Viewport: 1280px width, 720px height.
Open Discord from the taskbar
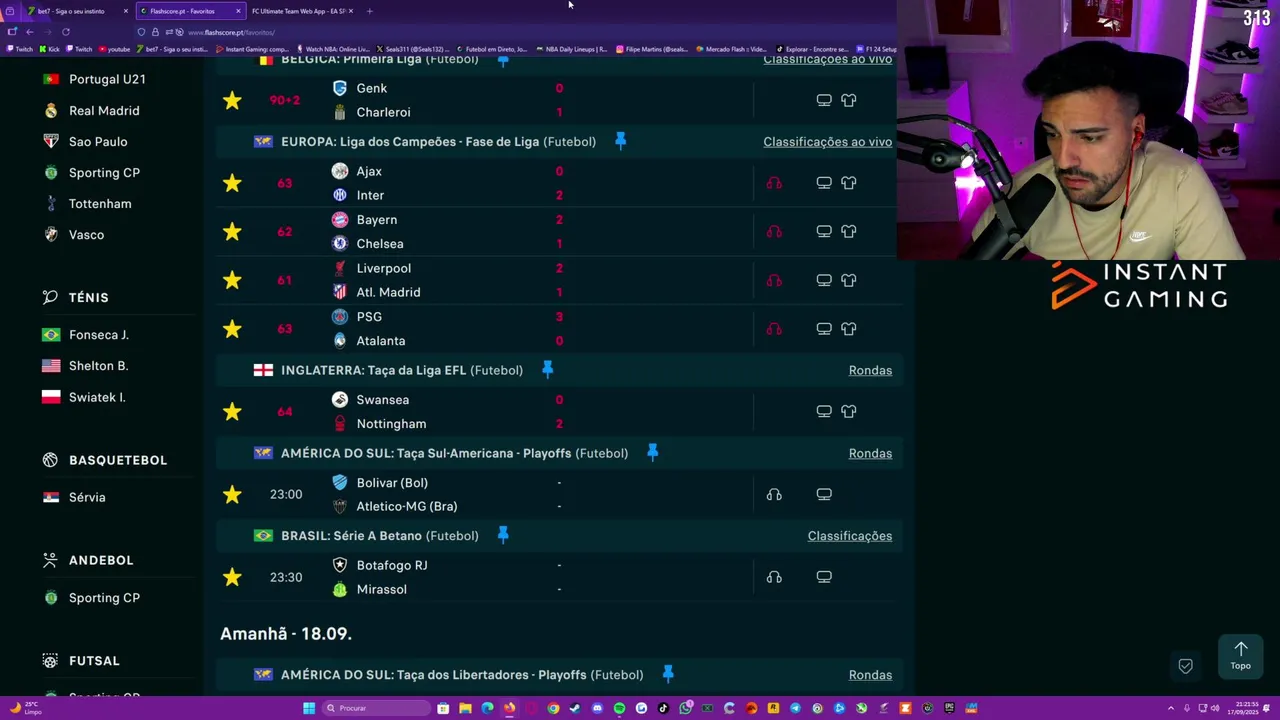(x=597, y=708)
